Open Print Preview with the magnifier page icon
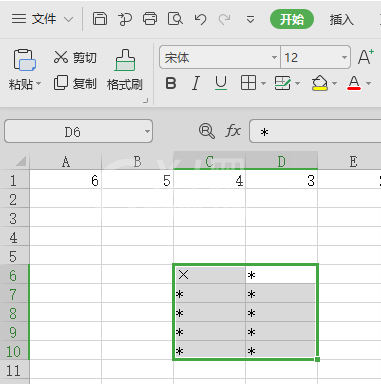The width and height of the screenshot is (381, 384). [175, 19]
